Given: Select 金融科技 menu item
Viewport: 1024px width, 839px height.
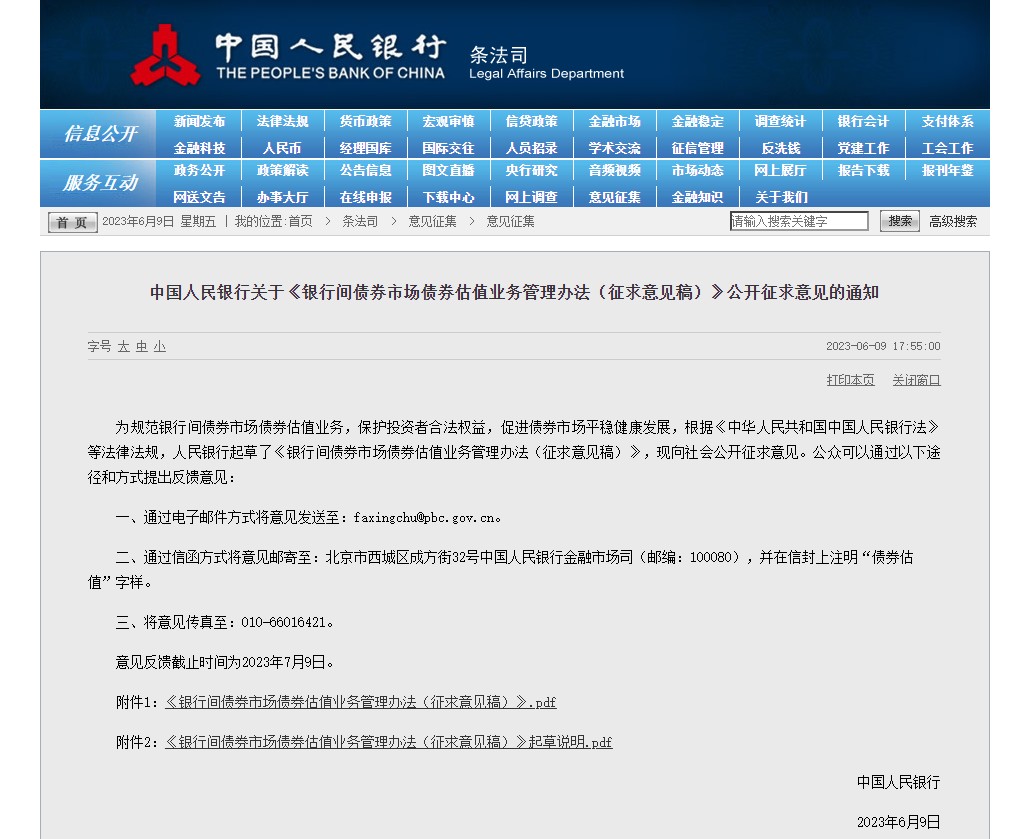Looking at the screenshot, I should coord(199,148).
